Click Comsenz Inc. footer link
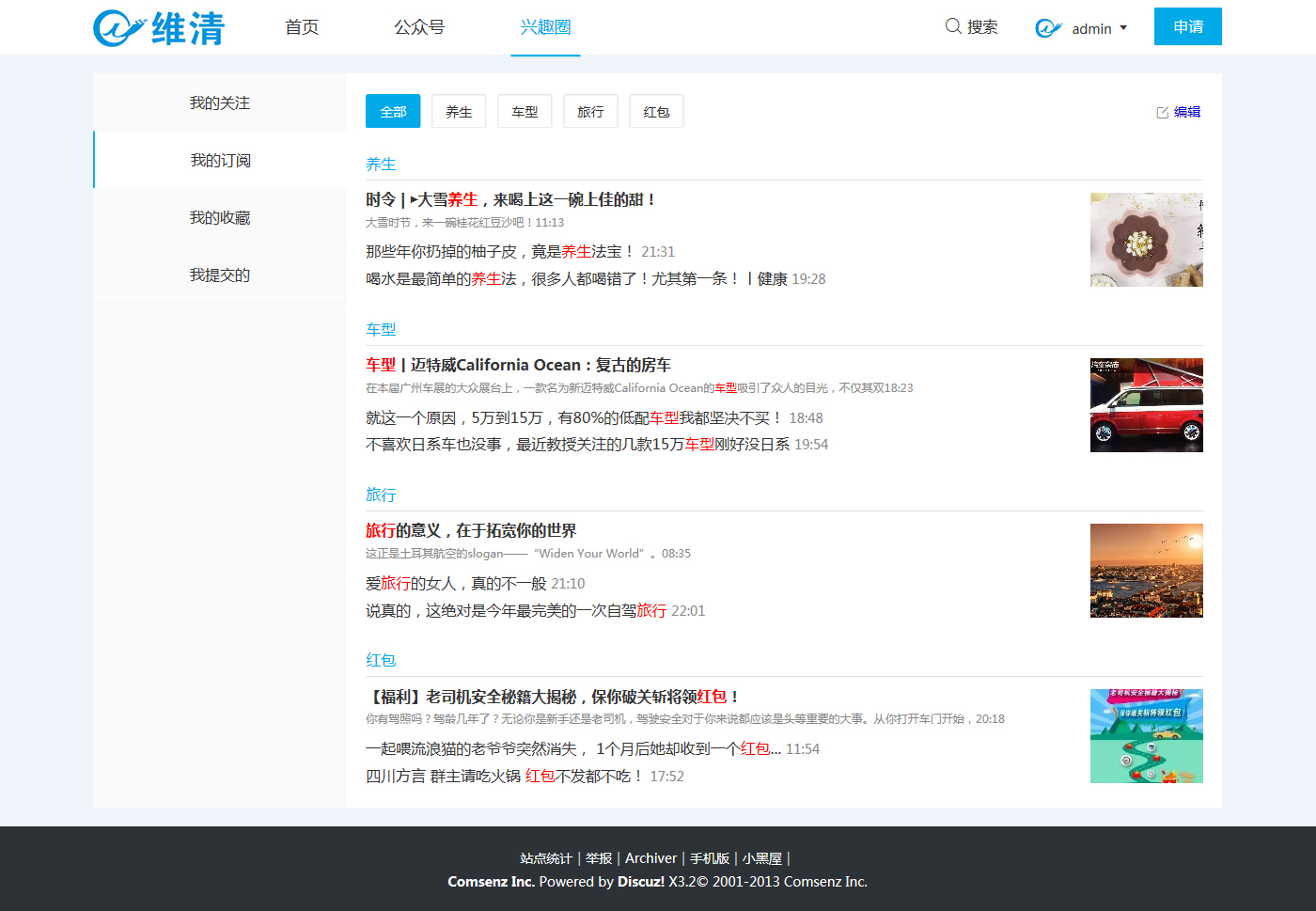The width and height of the screenshot is (1316, 911). tap(491, 882)
